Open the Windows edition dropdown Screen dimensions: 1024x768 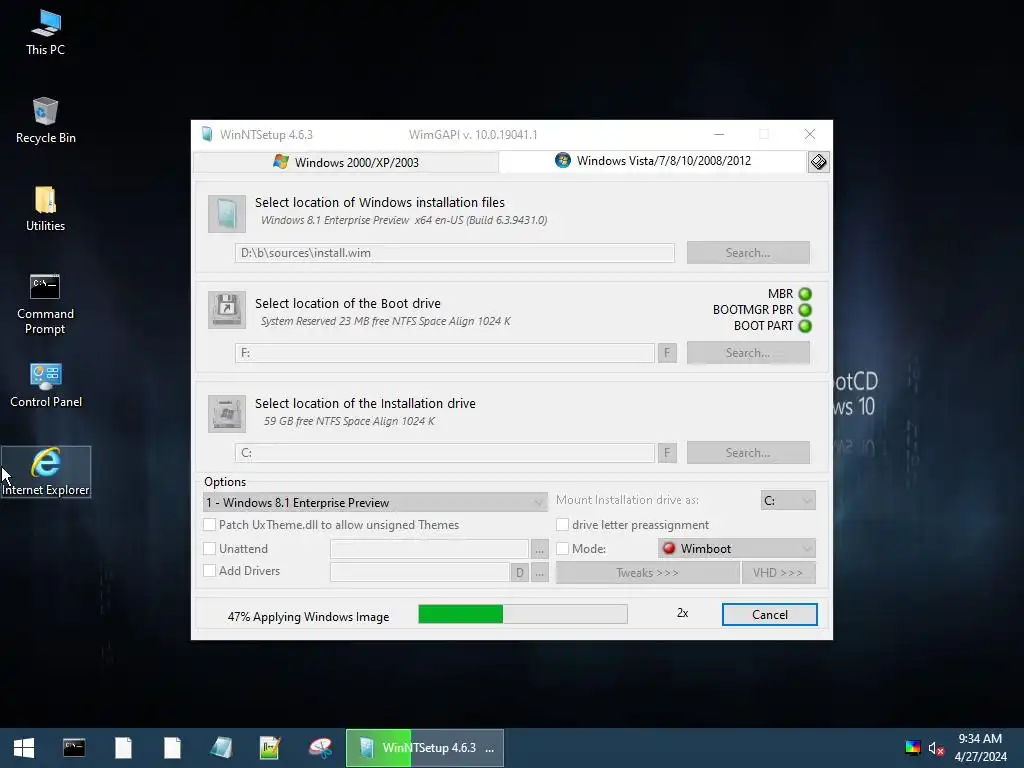coord(375,502)
